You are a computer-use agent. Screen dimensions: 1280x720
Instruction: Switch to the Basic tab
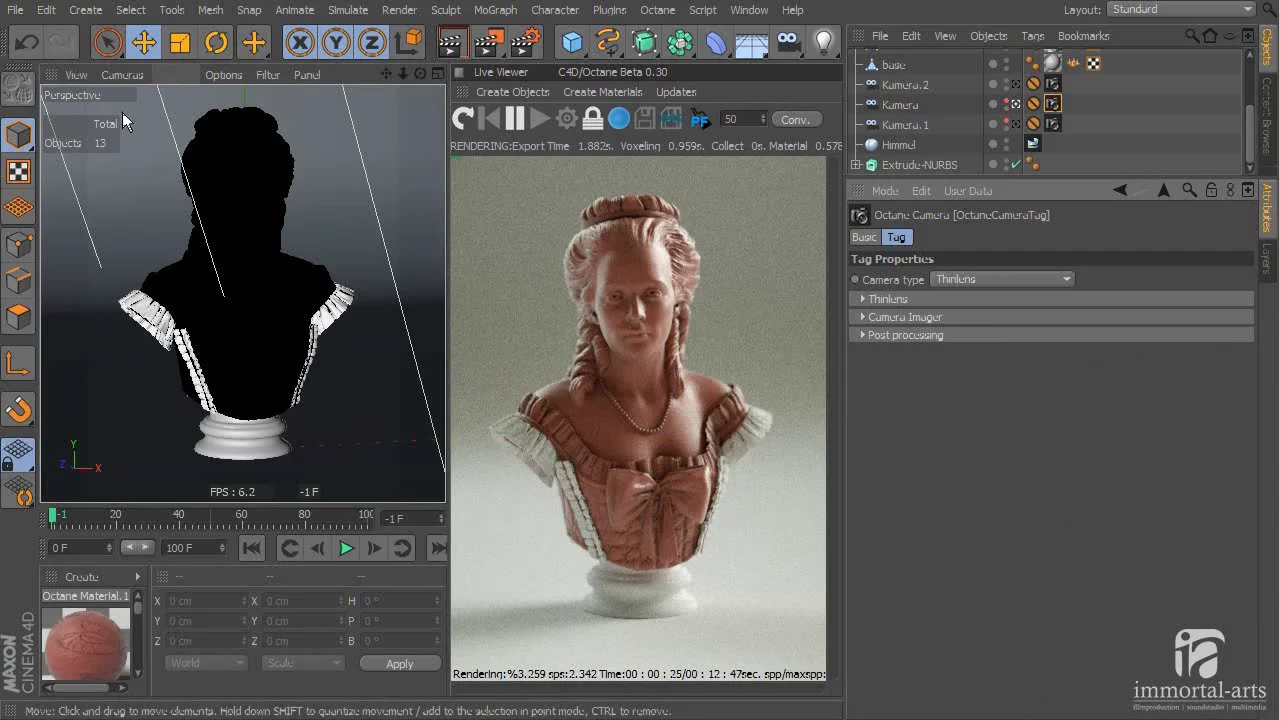pos(864,237)
